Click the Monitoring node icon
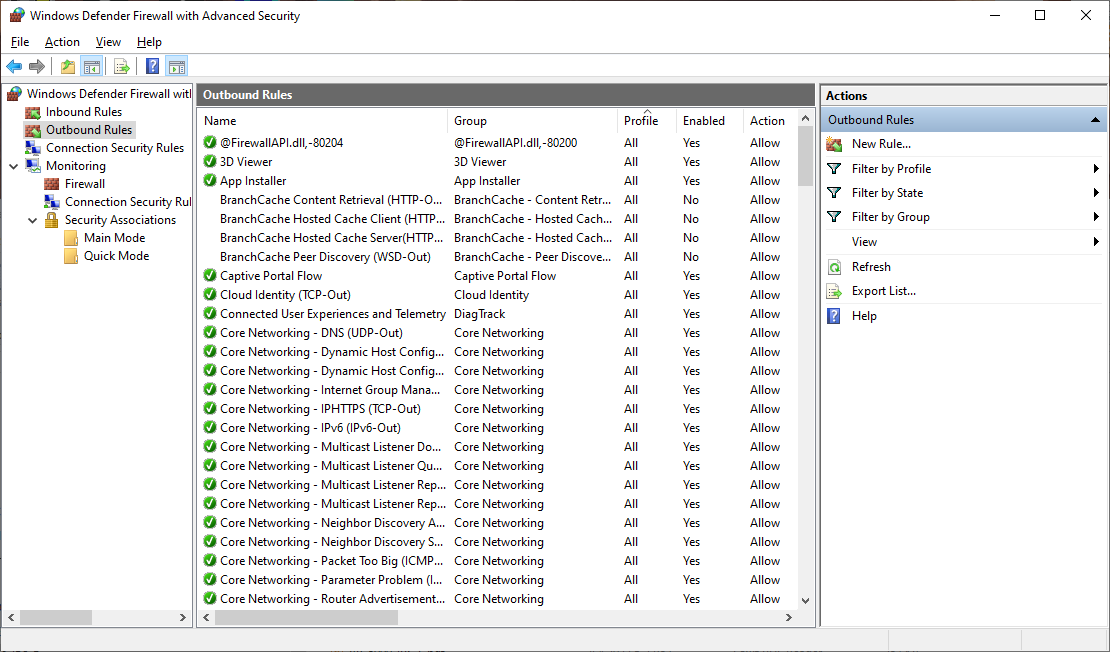The image size is (1110, 652). click(x=33, y=166)
